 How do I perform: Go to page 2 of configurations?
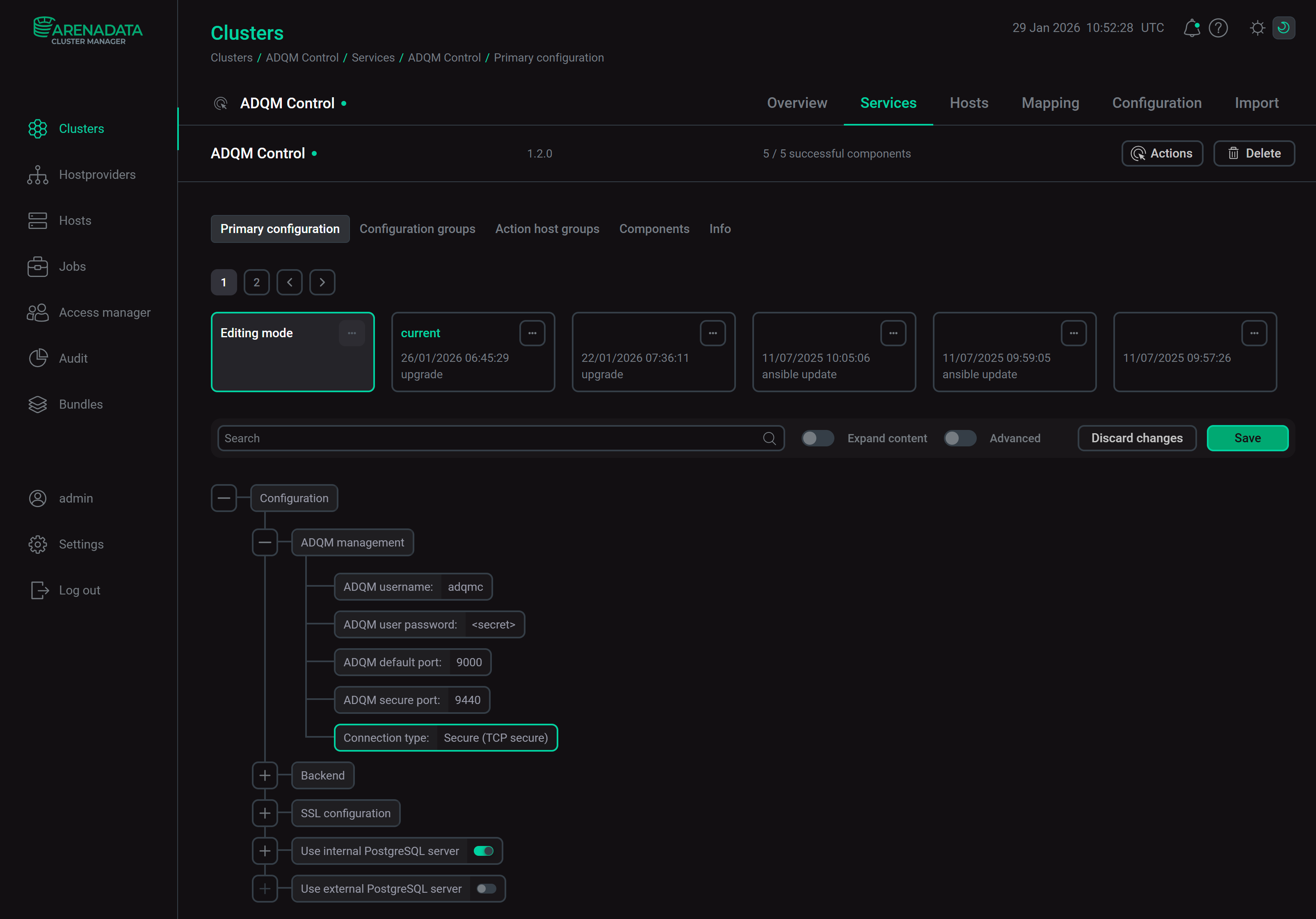(256, 282)
